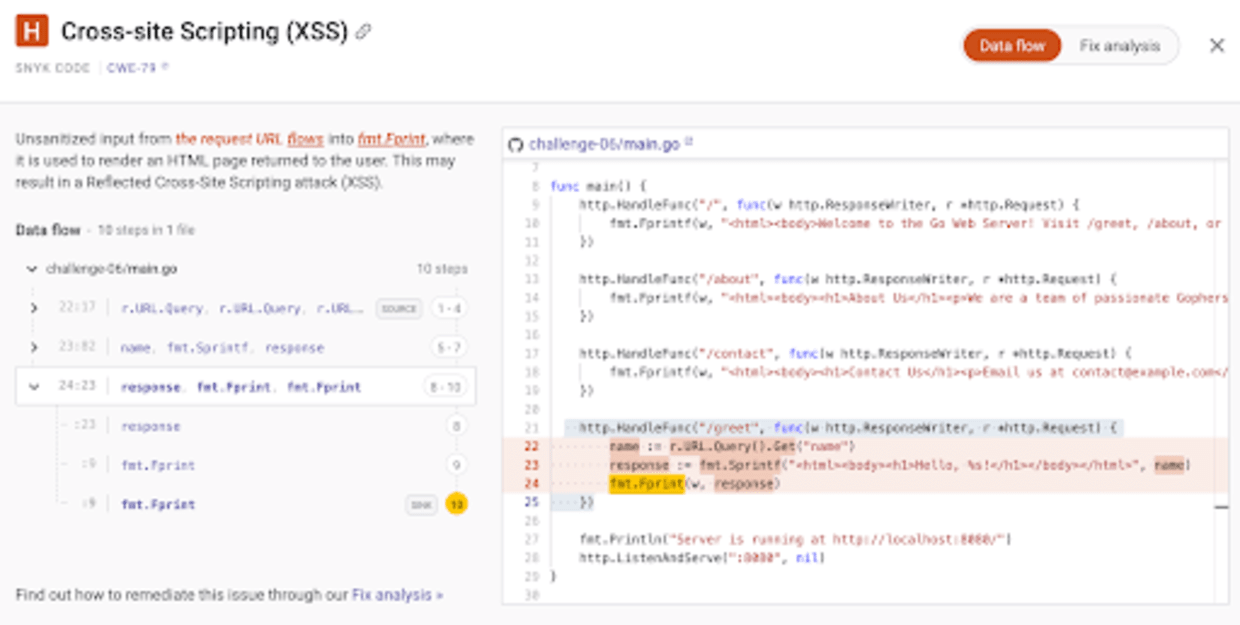Click the orange H severity badge
This screenshot has height=625, width=1240.
(32, 32)
